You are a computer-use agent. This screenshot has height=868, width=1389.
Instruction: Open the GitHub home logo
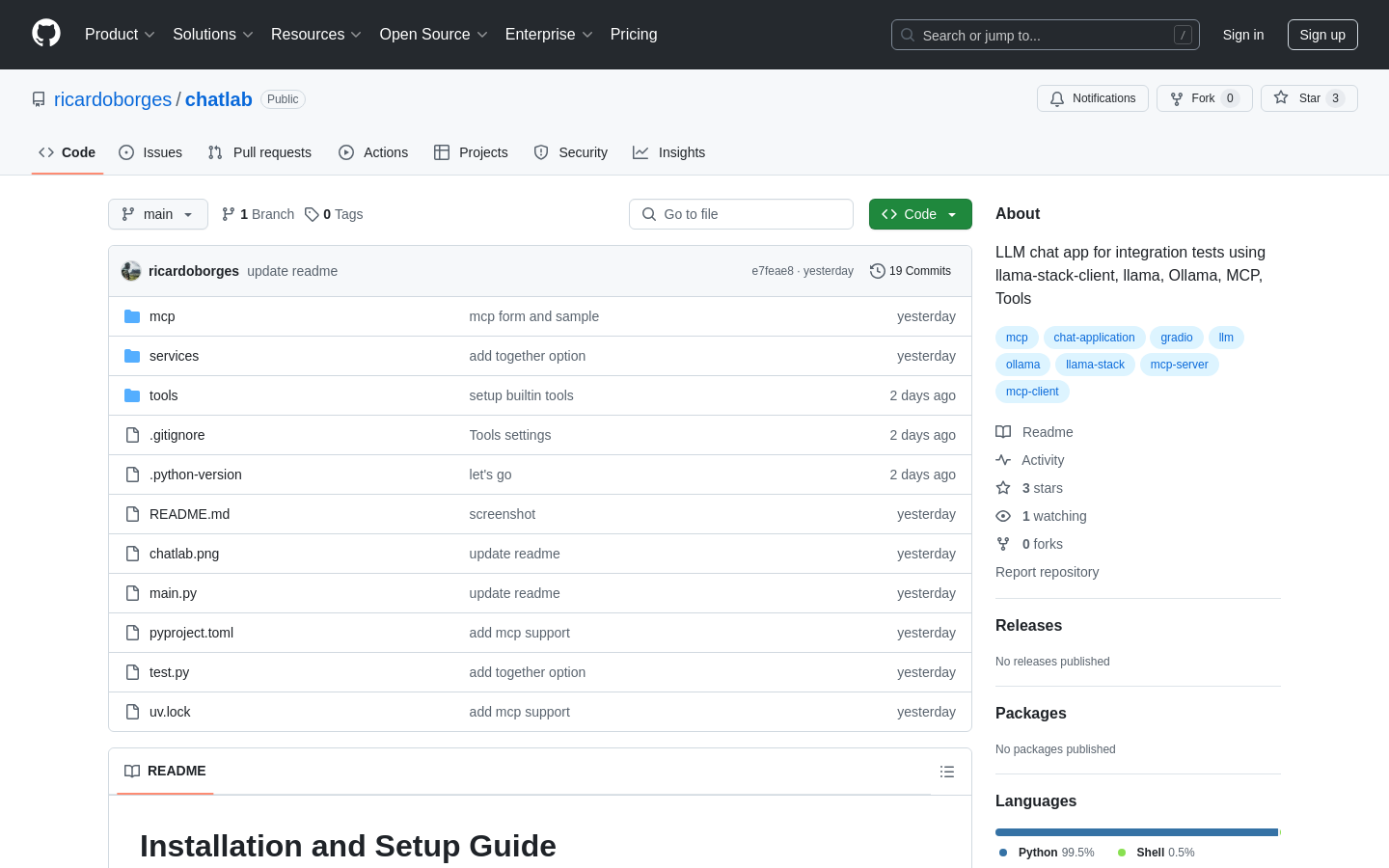click(x=46, y=34)
